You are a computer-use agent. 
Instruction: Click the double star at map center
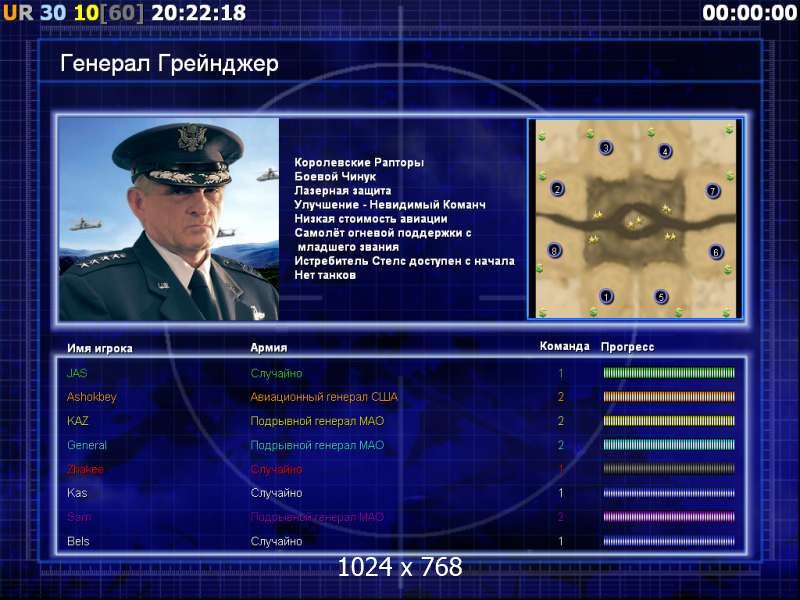tap(635, 222)
